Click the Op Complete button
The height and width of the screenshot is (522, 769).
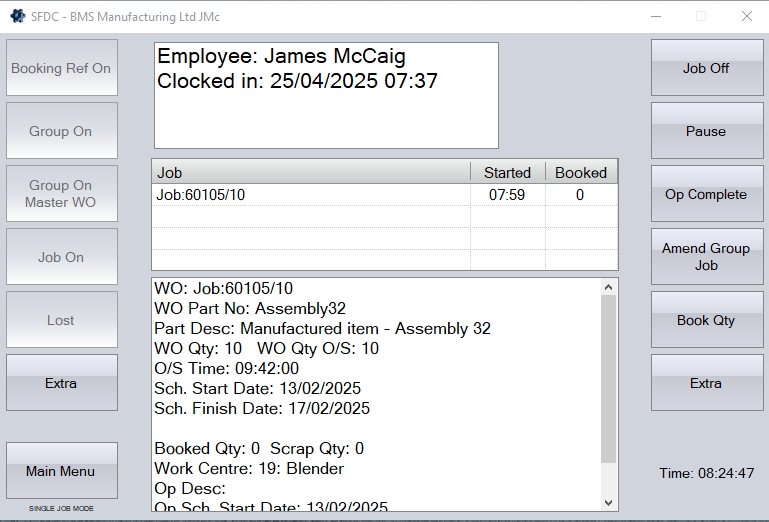[706, 194]
